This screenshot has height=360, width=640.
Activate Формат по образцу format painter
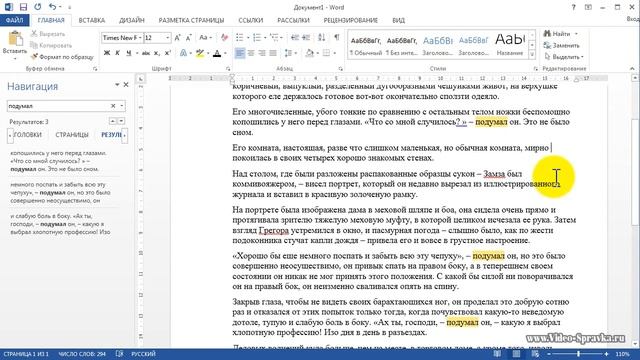point(62,57)
